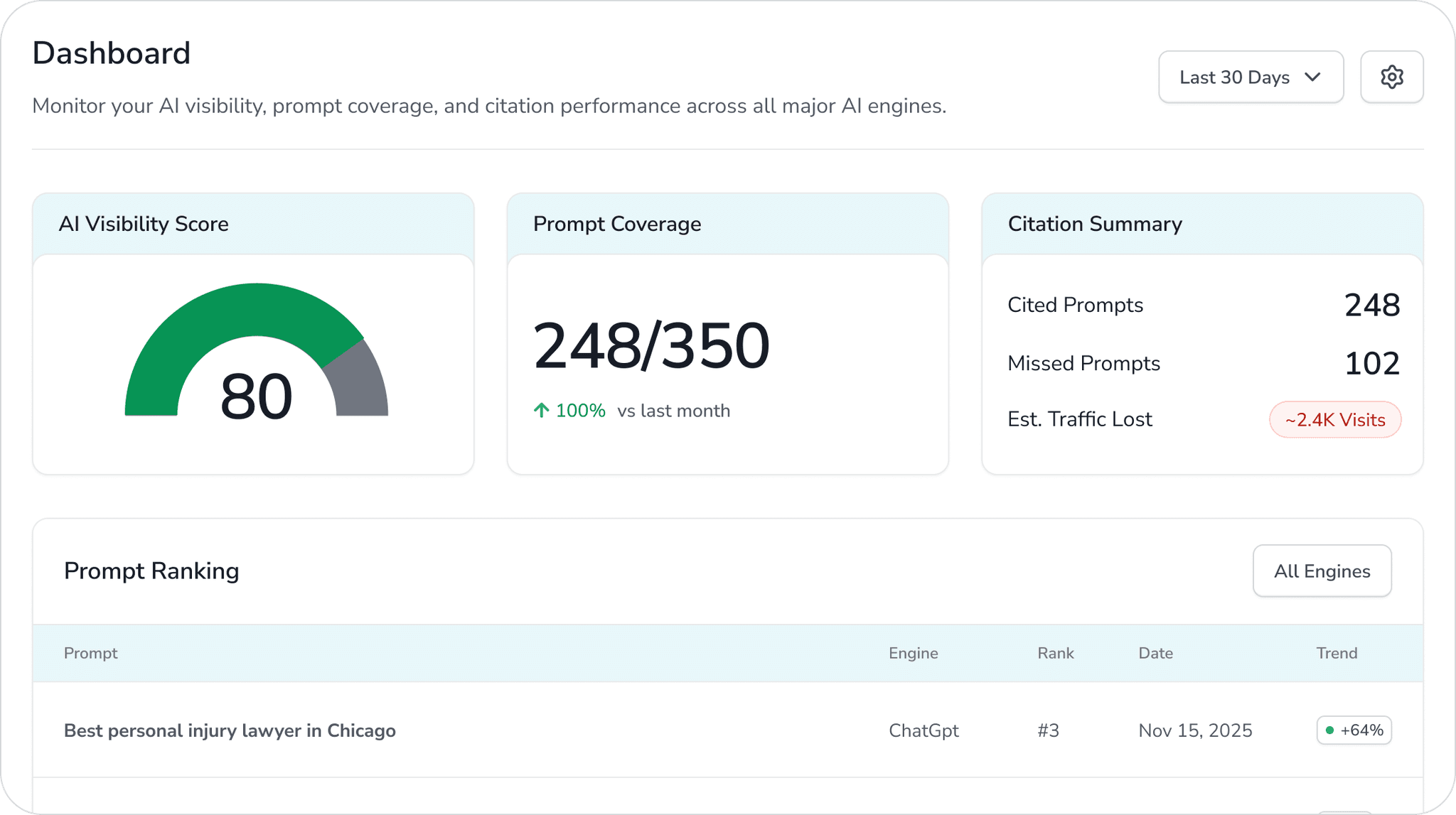Click the Cited Prompts count 248

tap(1371, 306)
